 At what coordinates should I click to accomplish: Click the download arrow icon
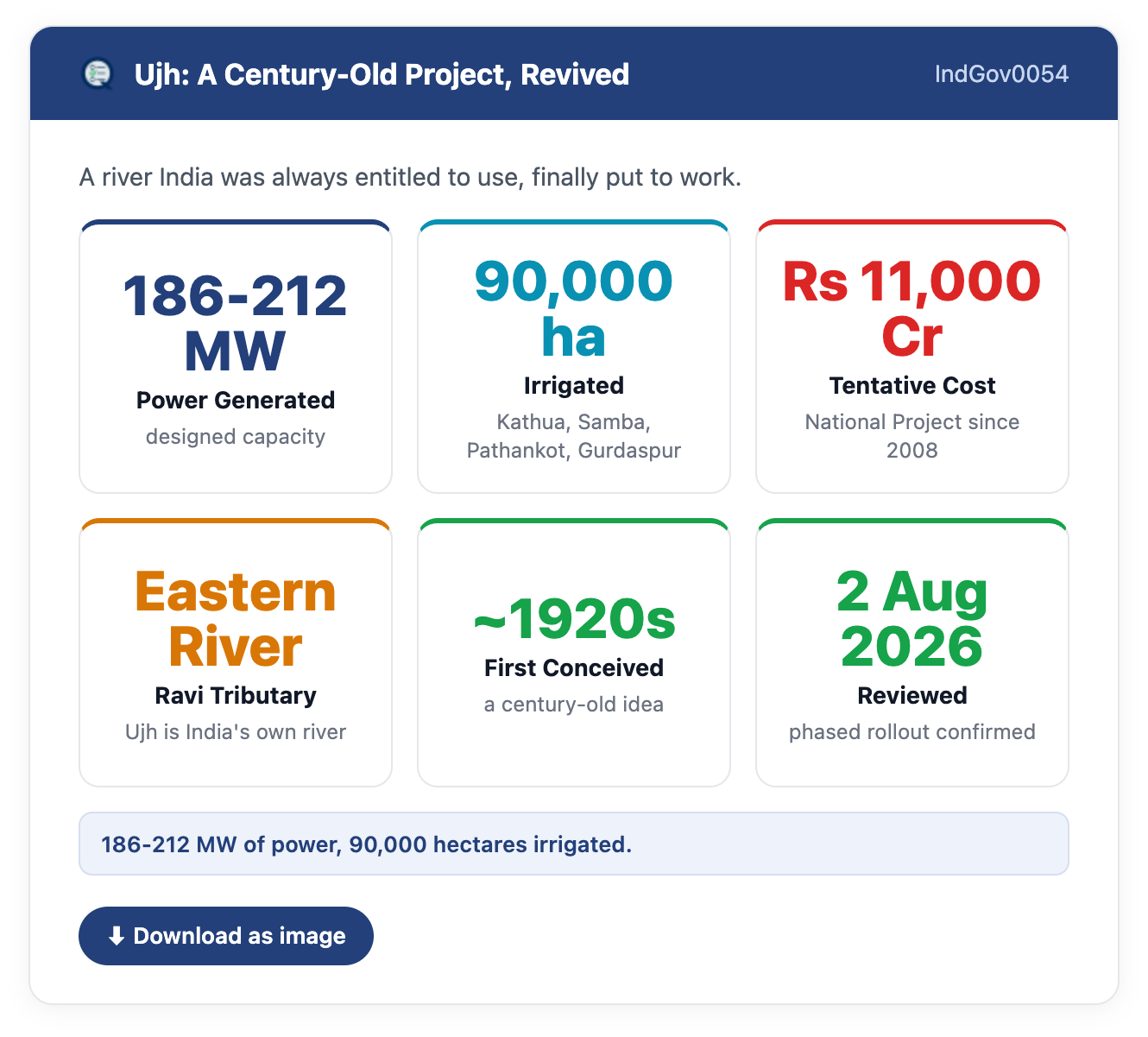pyautogui.click(x=117, y=936)
